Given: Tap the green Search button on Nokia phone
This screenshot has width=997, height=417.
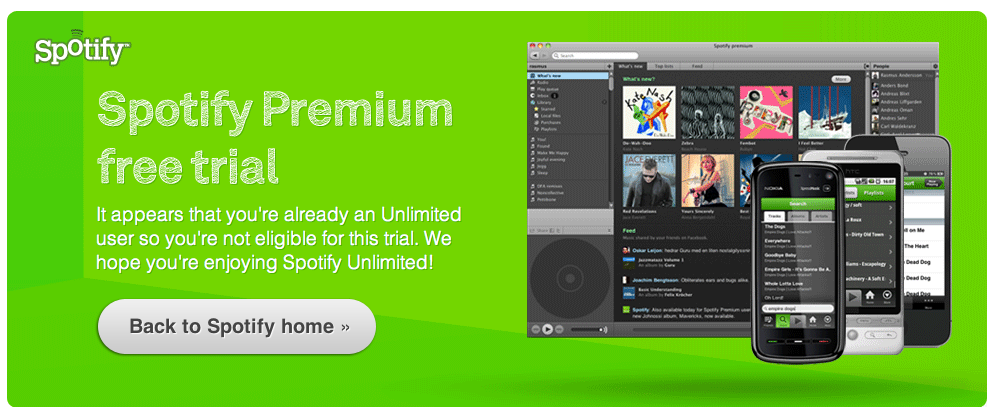Looking at the screenshot, I should [x=797, y=203].
